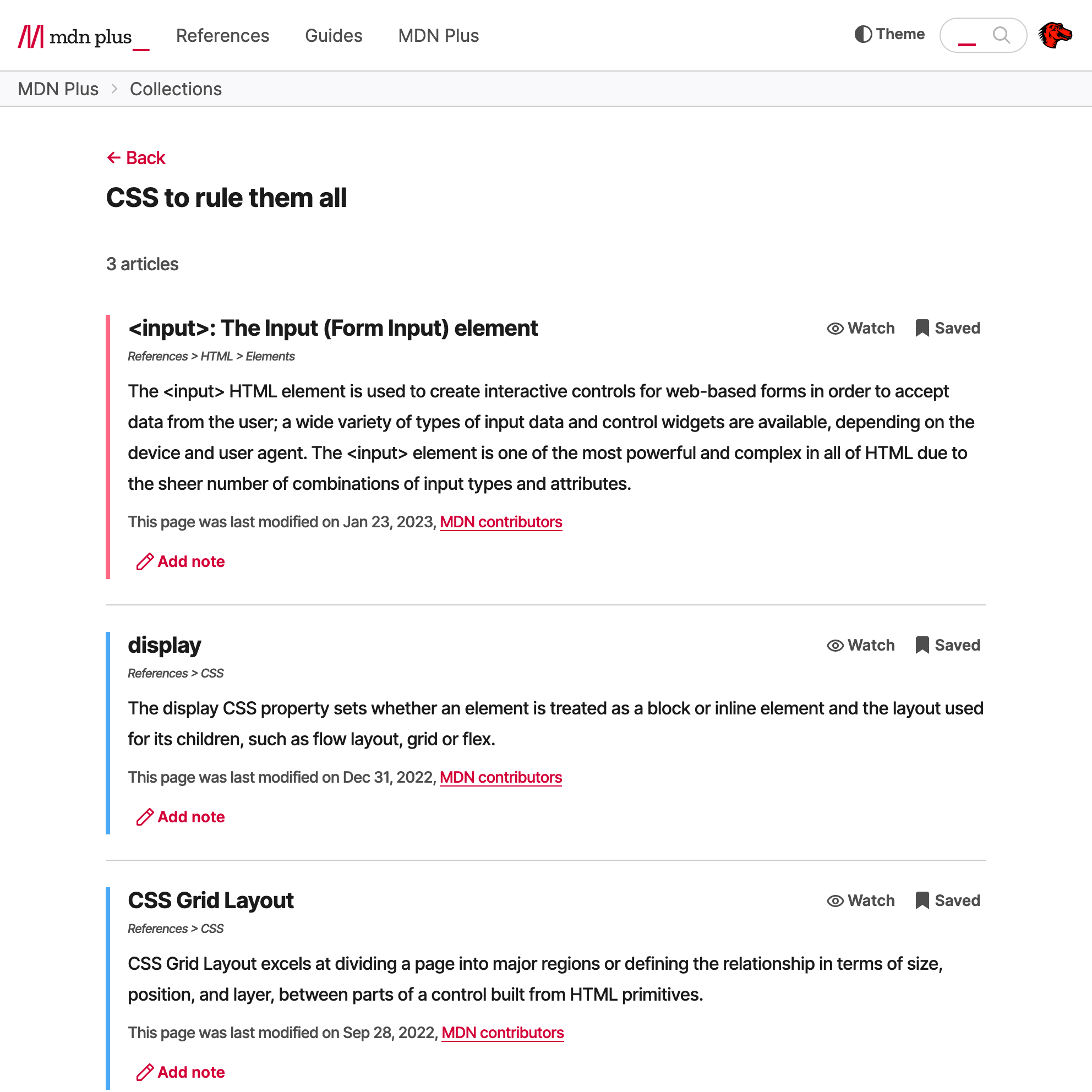Expand the Guides menu

(334, 36)
